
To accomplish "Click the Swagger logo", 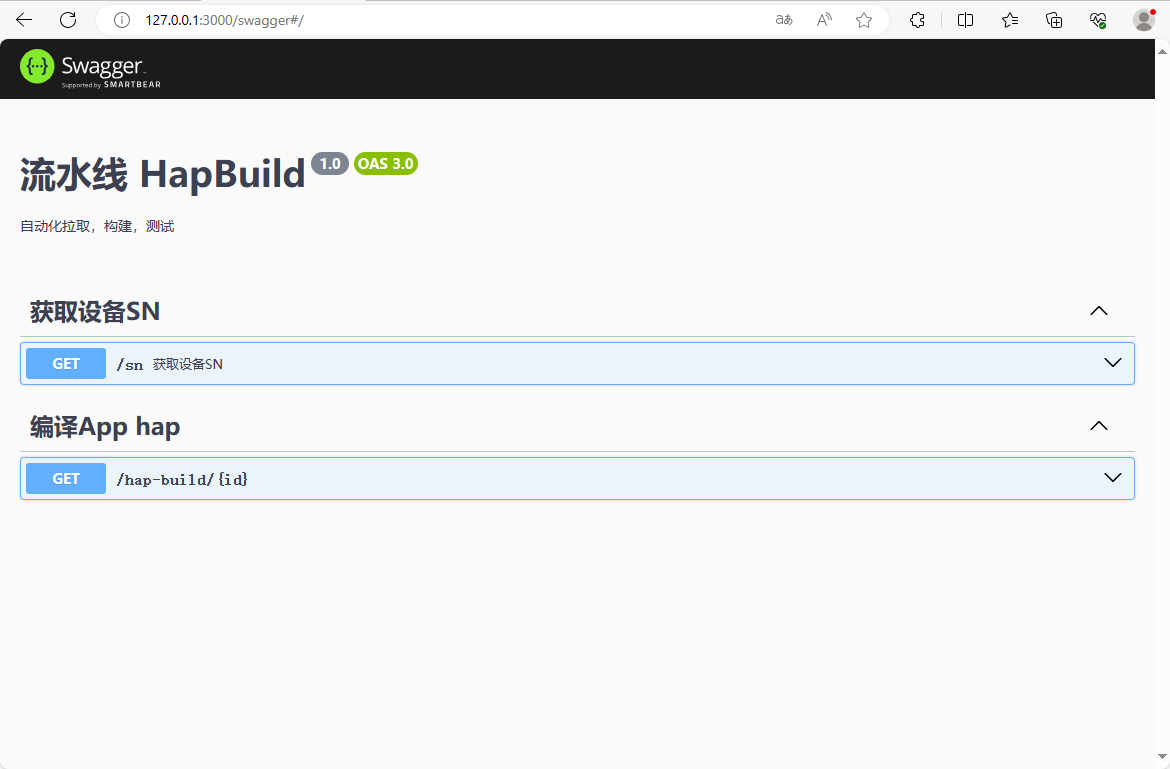I will click(90, 68).
